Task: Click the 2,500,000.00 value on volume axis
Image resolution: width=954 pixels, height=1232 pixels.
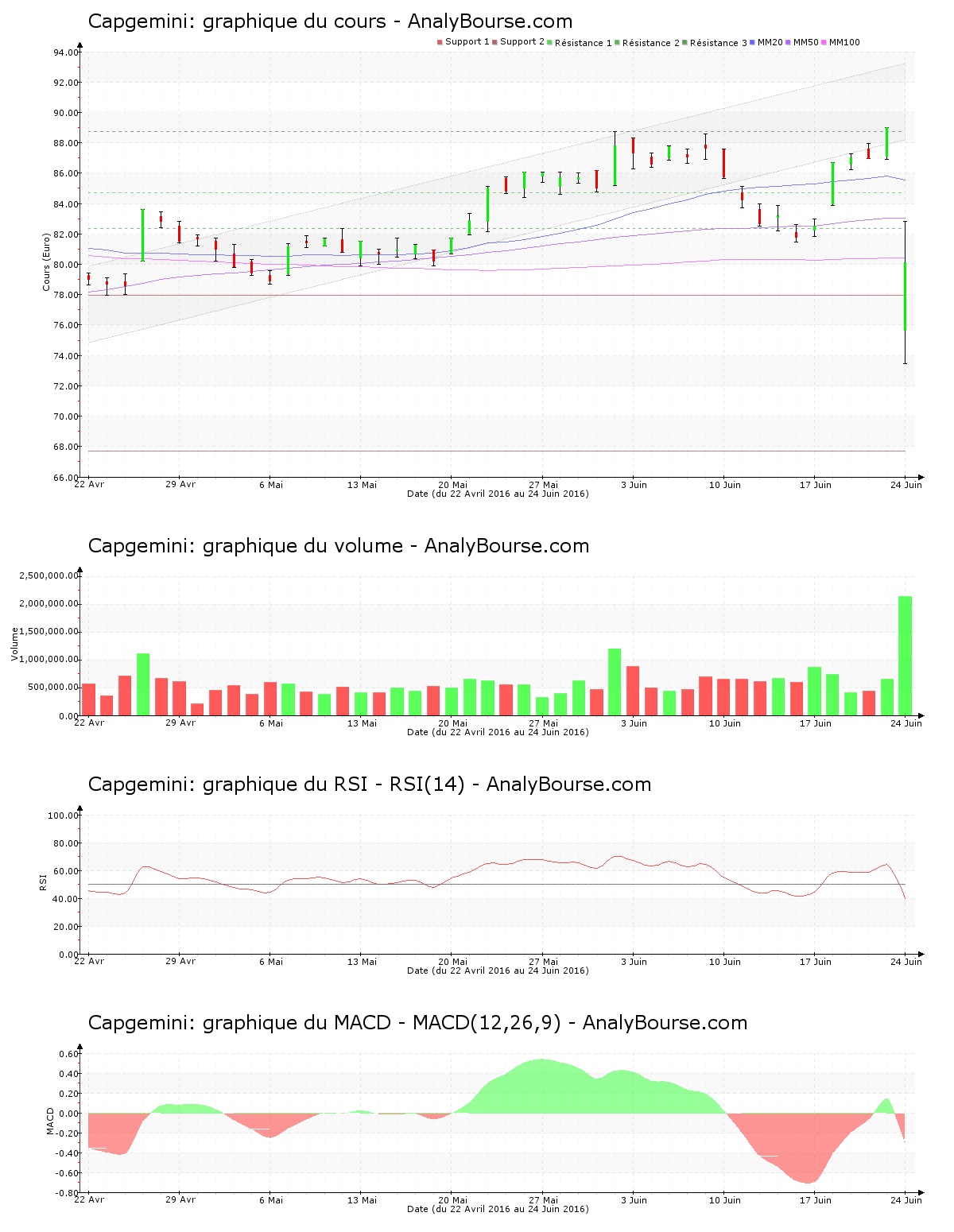Action: coord(49,575)
